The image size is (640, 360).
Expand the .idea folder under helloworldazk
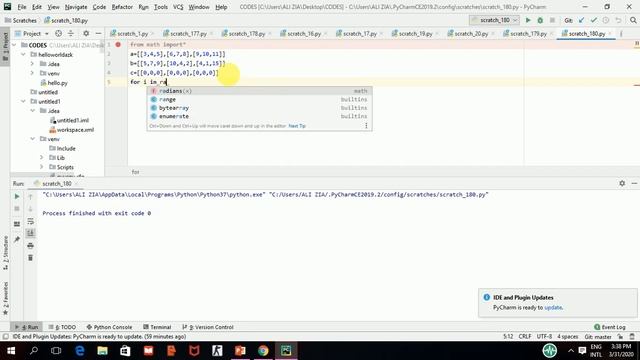[x=33, y=64]
